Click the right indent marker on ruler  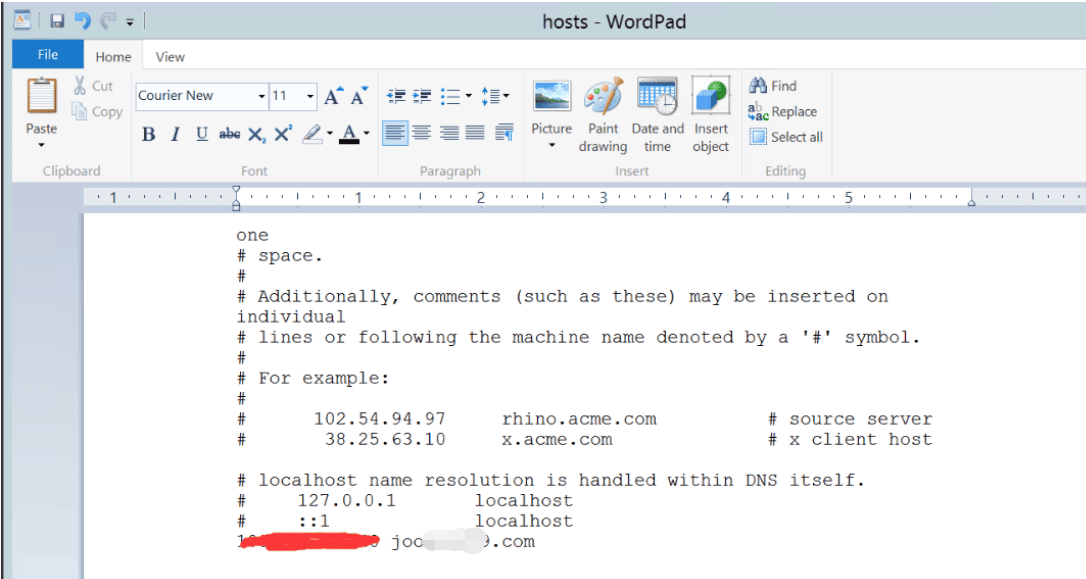pyautogui.click(x=972, y=200)
